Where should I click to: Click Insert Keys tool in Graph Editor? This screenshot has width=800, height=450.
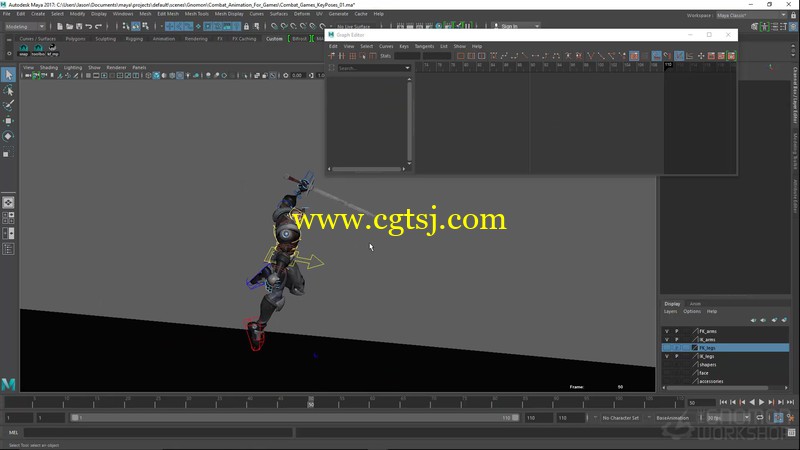342,56
